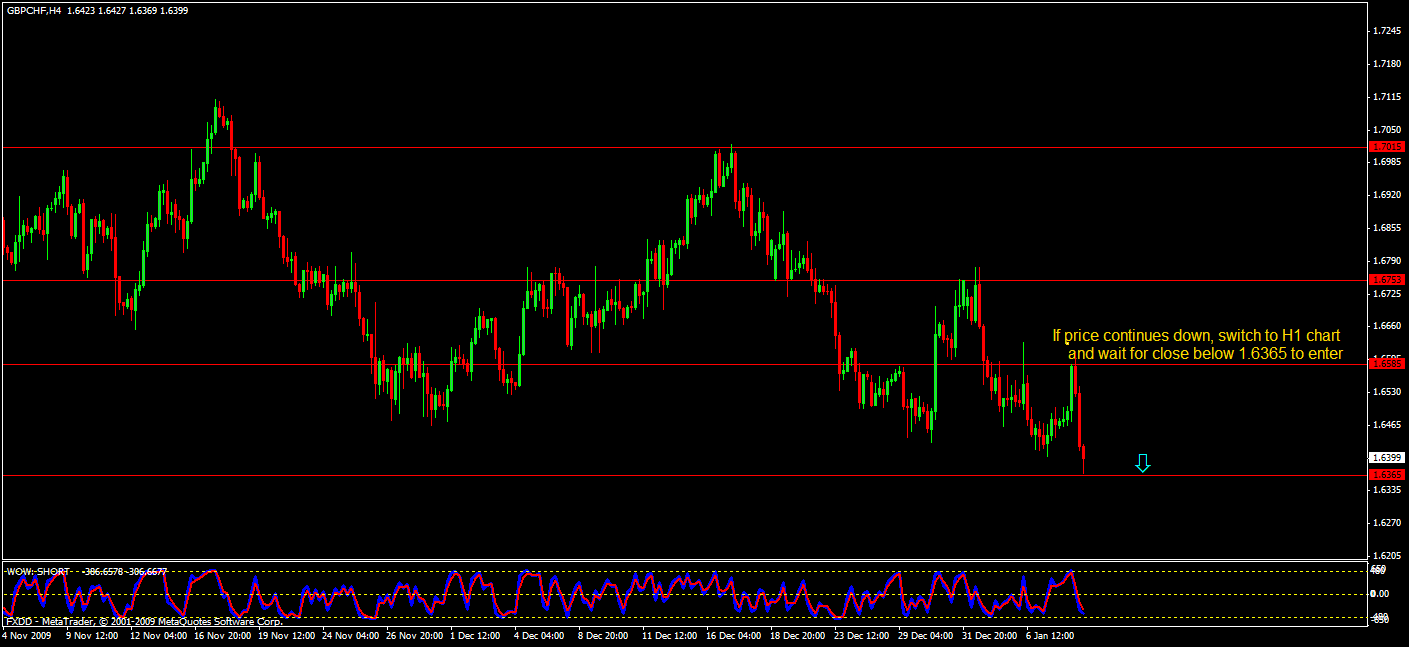Click the cyan down arrow marker

1143,463
